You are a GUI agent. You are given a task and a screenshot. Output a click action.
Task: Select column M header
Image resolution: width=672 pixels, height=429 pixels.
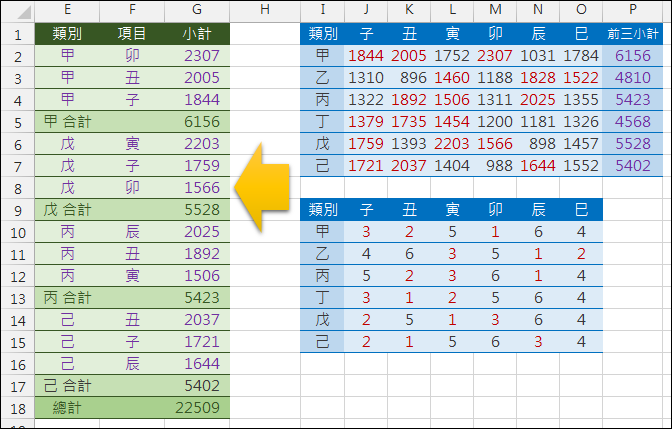(495, 9)
